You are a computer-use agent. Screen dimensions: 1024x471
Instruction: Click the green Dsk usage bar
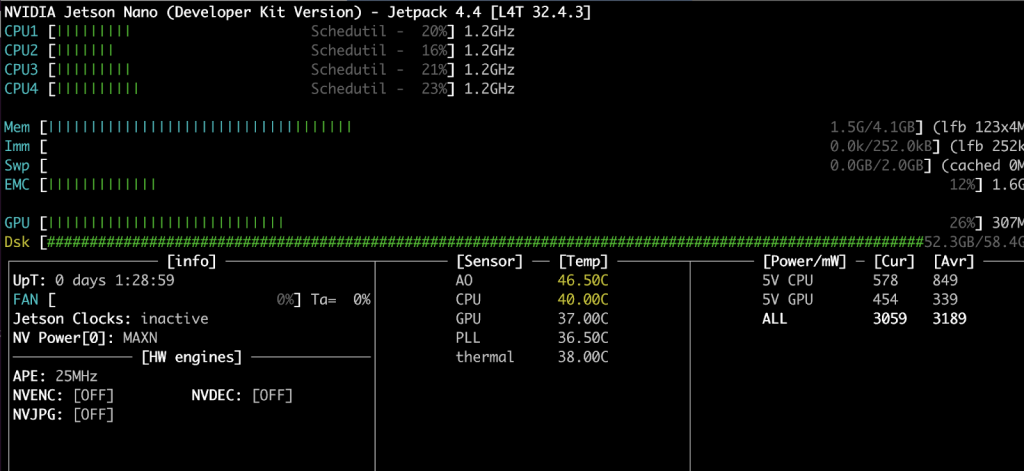click(486, 242)
